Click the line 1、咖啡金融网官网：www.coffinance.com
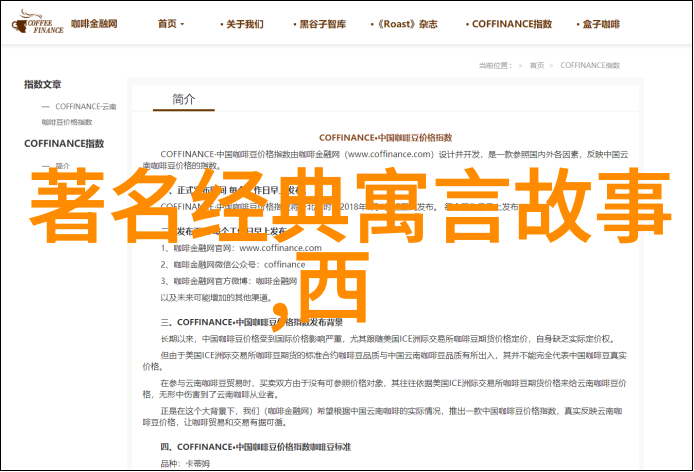 click(241, 248)
